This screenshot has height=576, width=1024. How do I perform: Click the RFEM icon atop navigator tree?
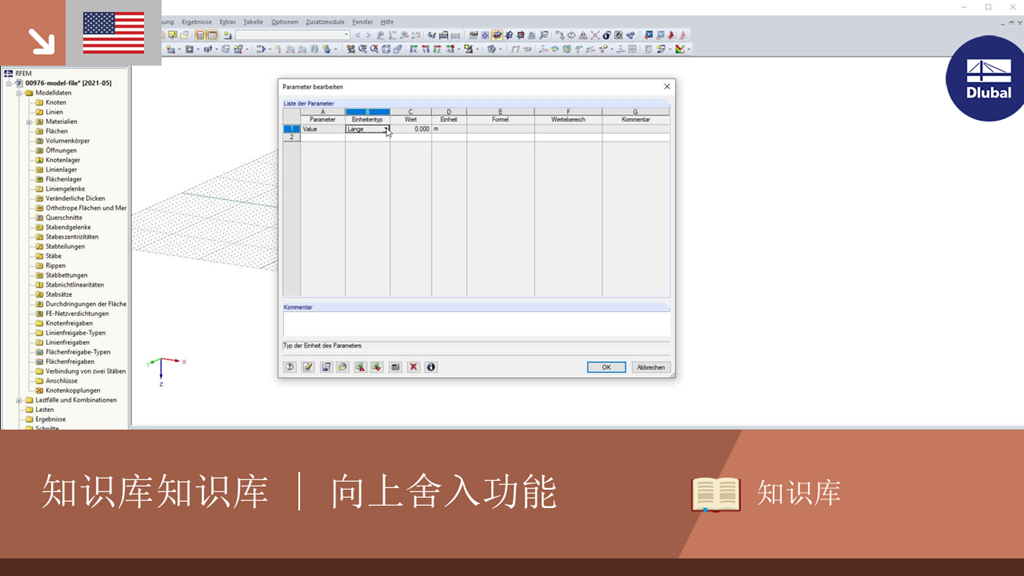(8, 73)
